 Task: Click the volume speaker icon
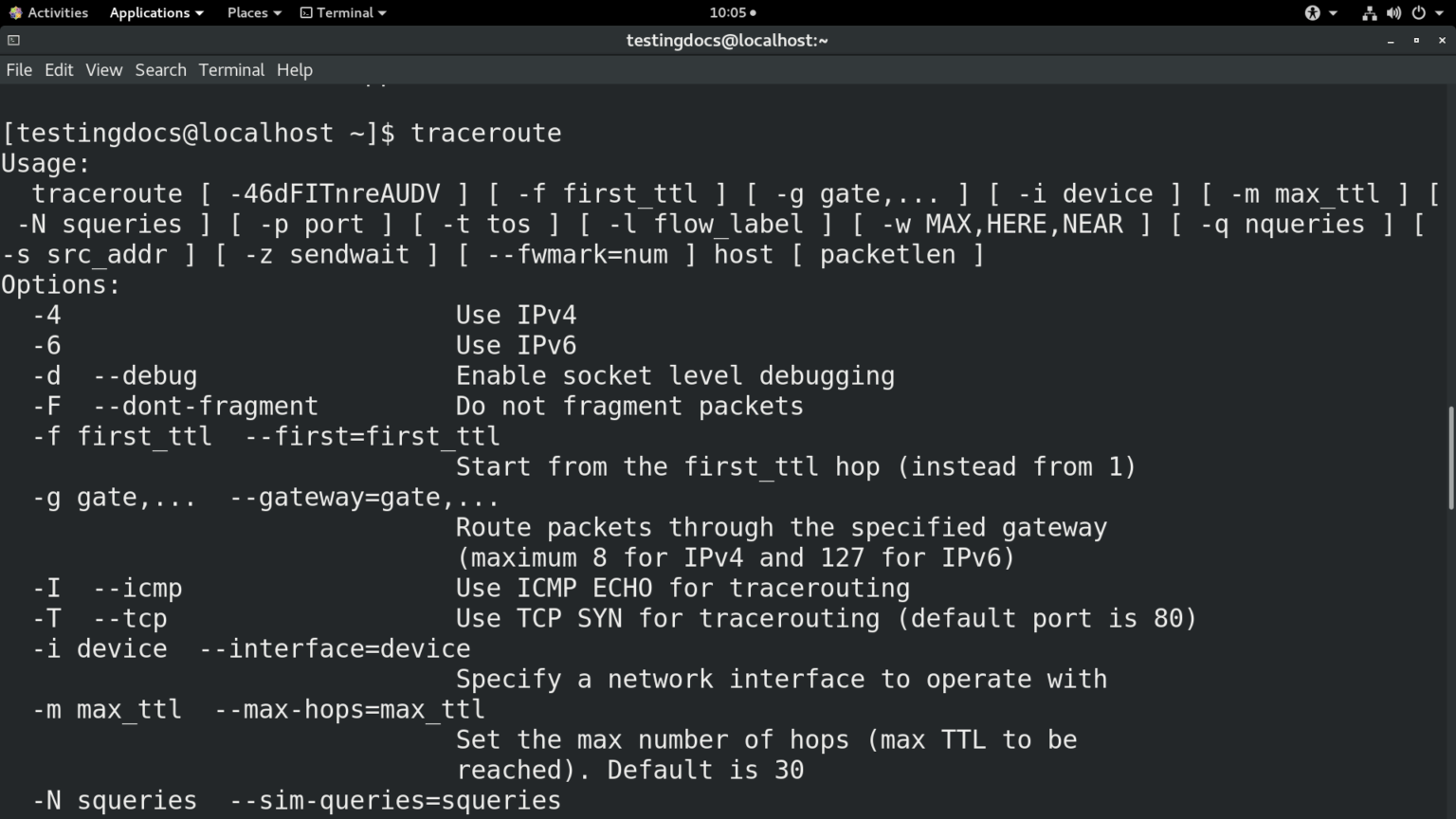1393,12
